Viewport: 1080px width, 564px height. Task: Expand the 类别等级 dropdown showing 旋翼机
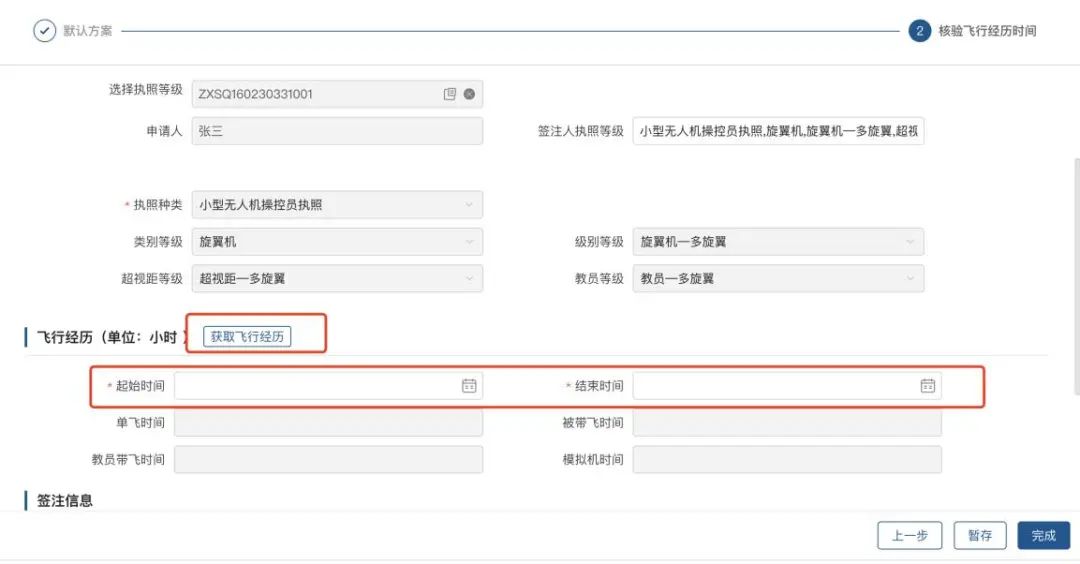(x=338, y=242)
